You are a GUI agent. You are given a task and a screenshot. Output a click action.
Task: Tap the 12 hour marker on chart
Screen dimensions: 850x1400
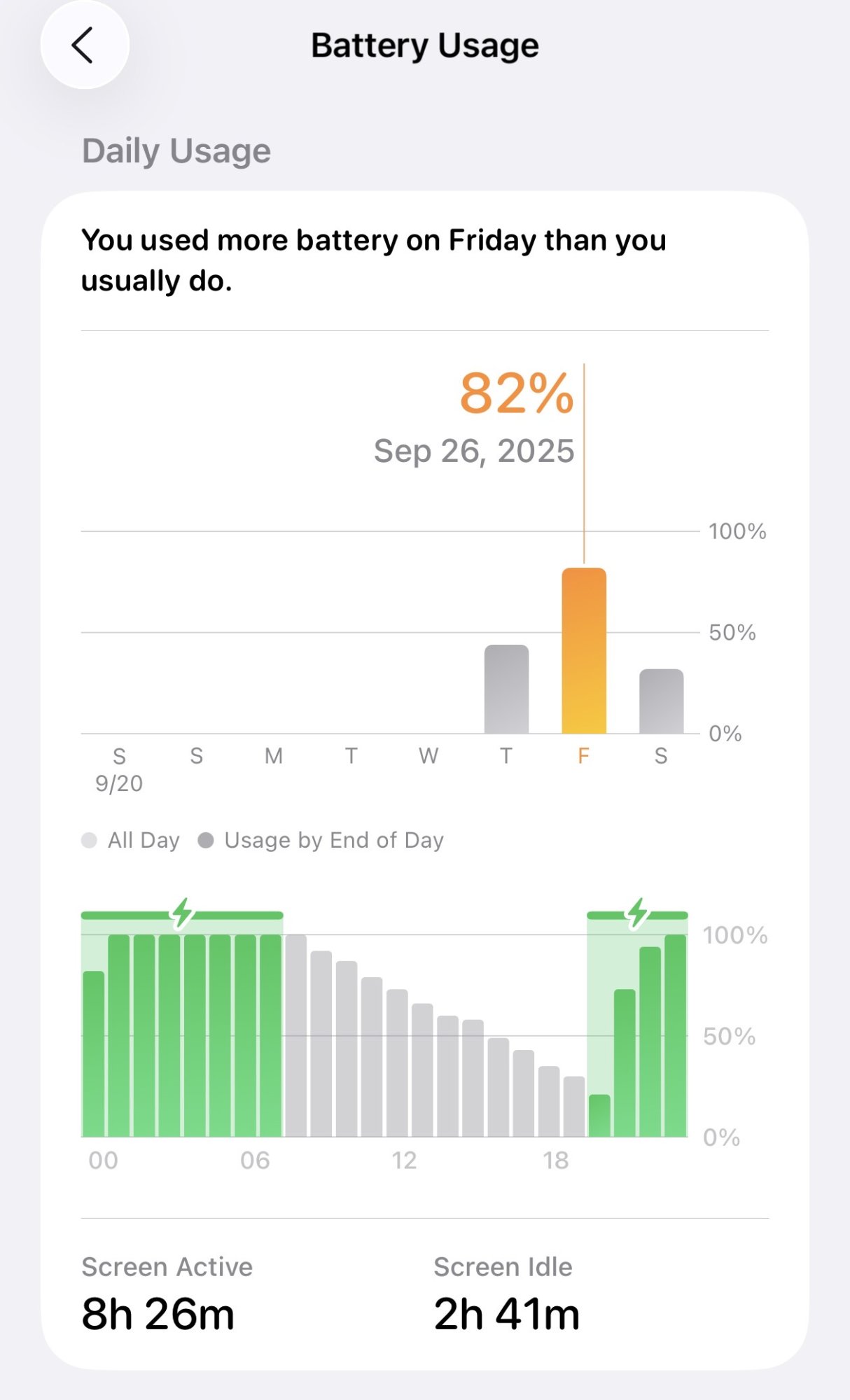pos(404,1161)
